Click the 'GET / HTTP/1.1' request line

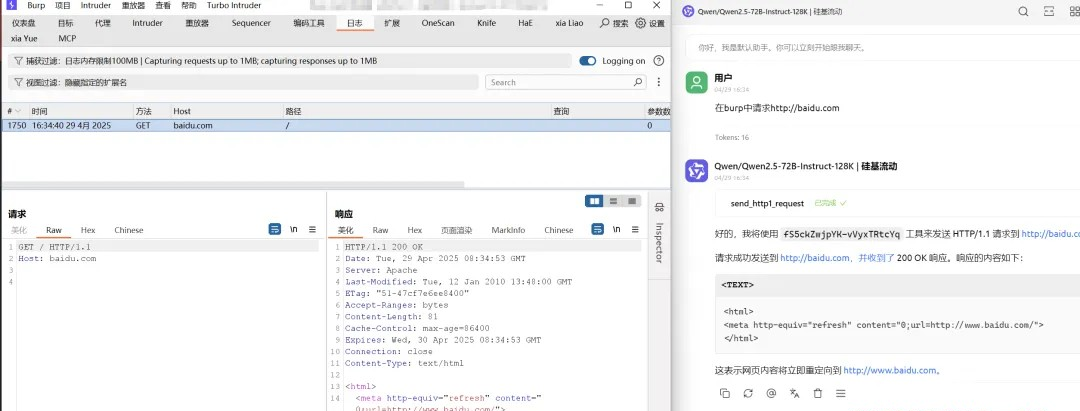[x=54, y=246]
